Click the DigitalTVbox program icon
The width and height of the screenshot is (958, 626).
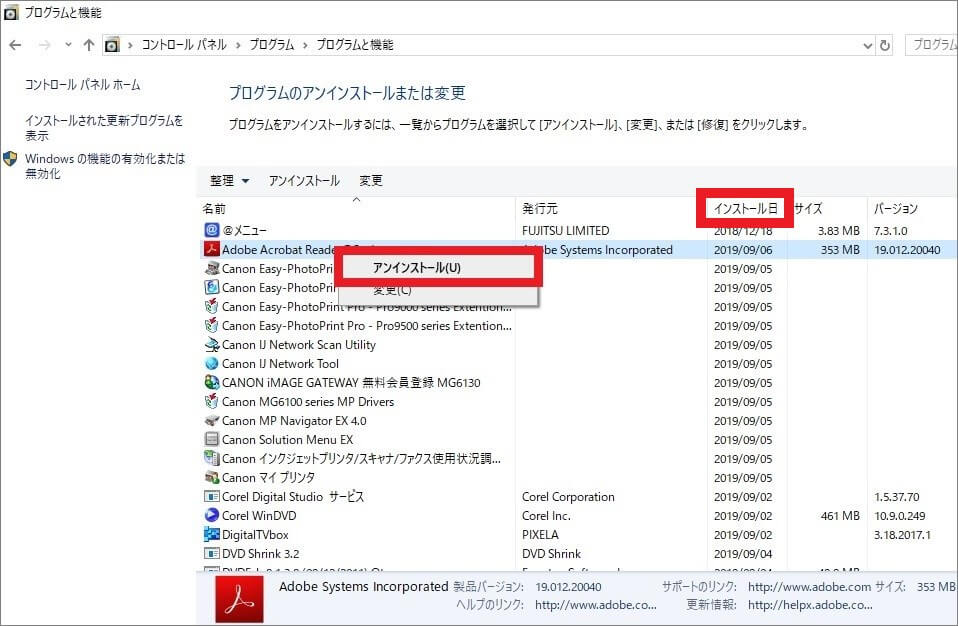(x=211, y=534)
